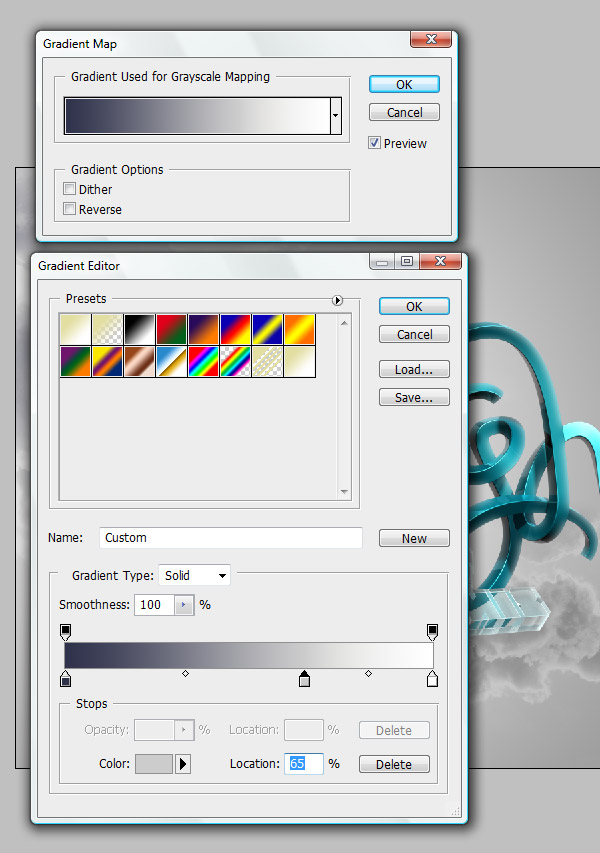Image resolution: width=600 pixels, height=853 pixels.
Task: Click Cancel in the Gradient Editor dialog
Action: tap(415, 335)
